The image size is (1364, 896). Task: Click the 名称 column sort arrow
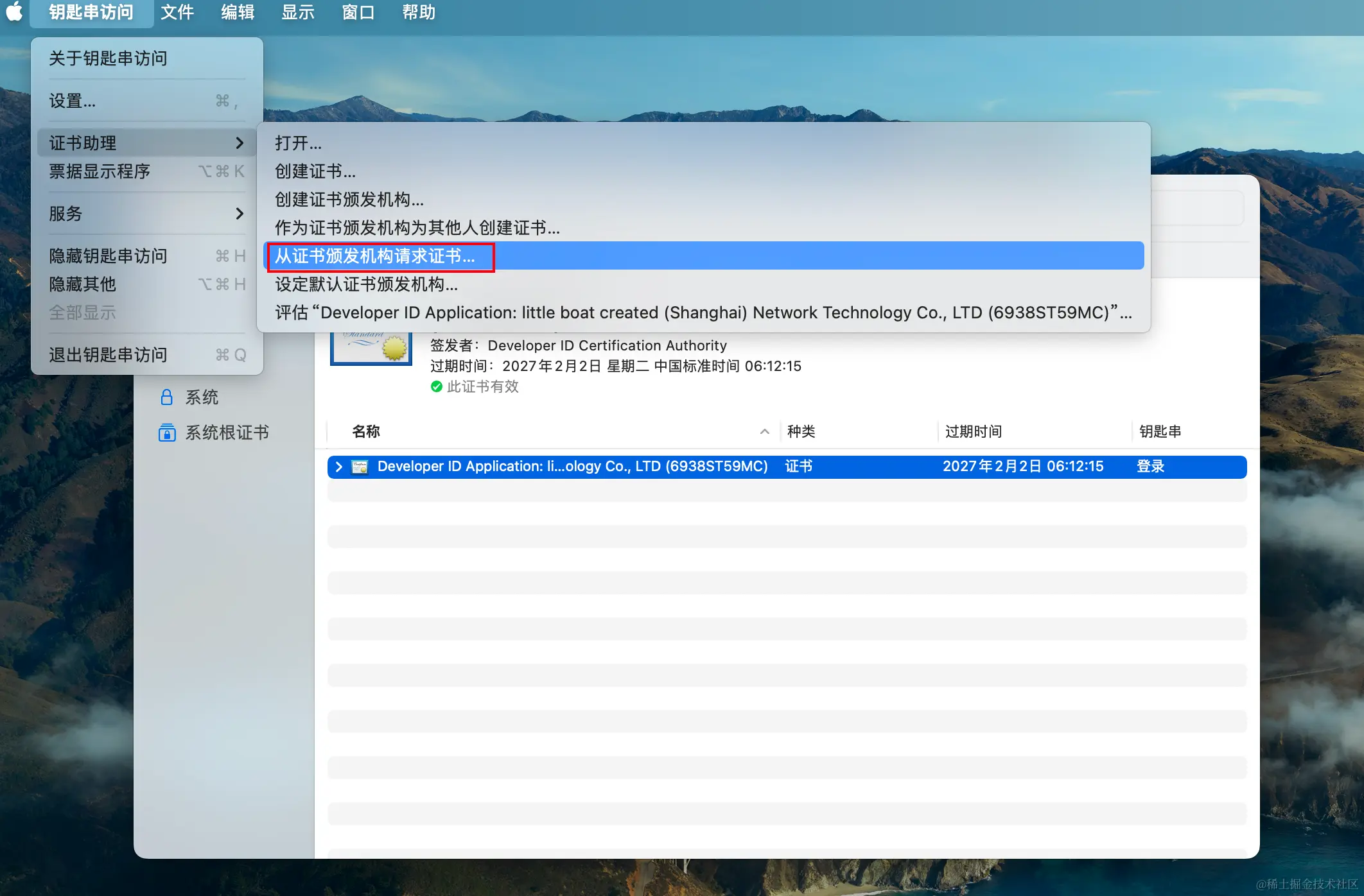point(764,431)
